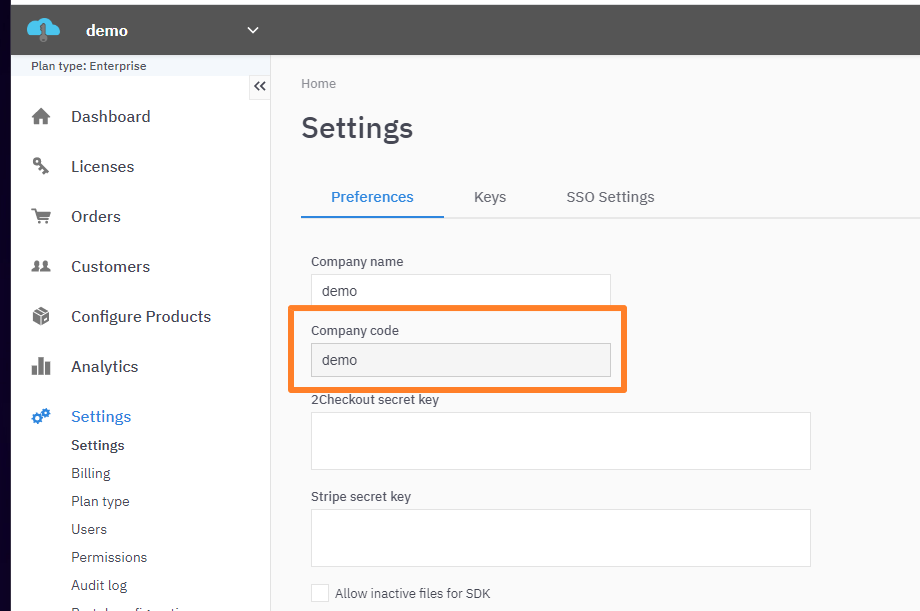Open the SSO Settings tab
Image resolution: width=920 pixels, height=611 pixels.
tap(610, 197)
